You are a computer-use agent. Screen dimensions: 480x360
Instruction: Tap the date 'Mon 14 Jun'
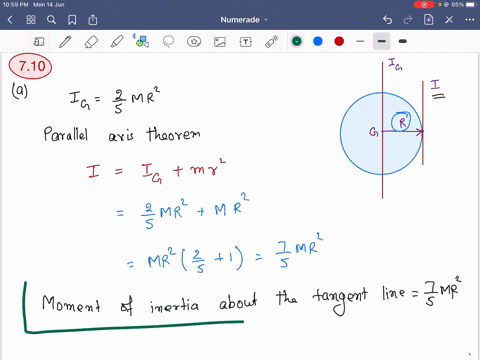point(49,5)
